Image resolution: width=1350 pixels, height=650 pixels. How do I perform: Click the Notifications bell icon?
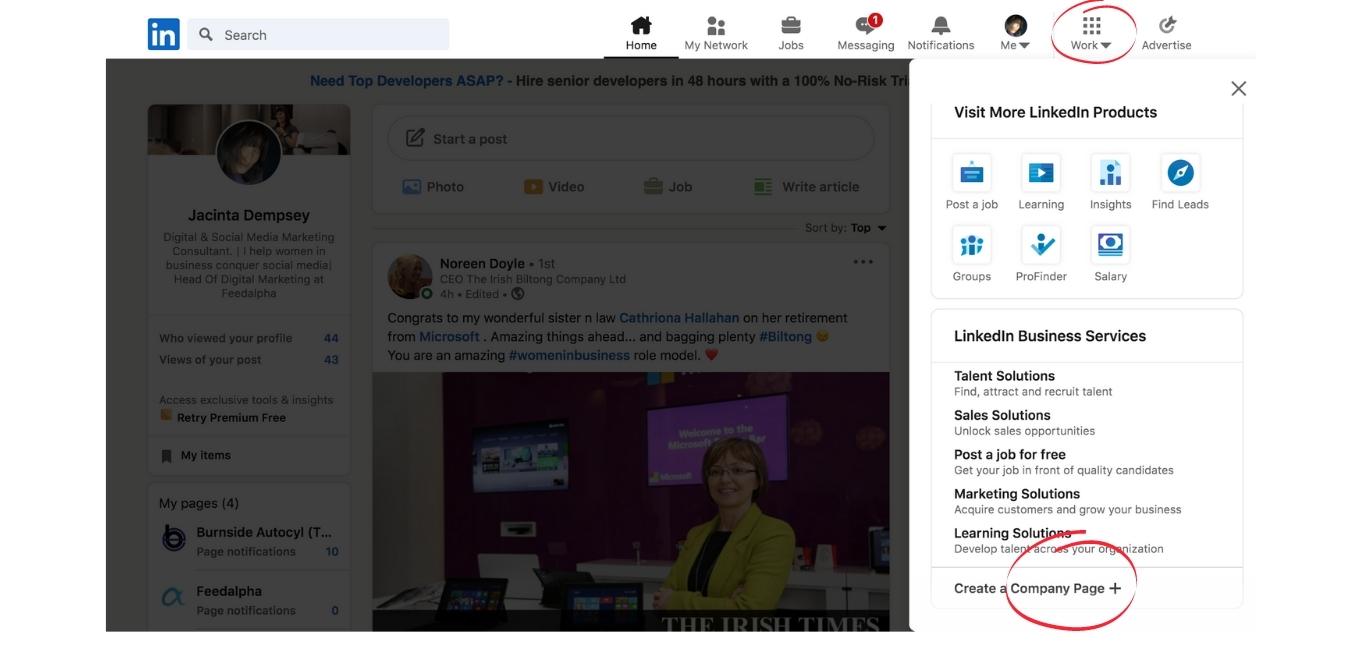pyautogui.click(x=940, y=27)
